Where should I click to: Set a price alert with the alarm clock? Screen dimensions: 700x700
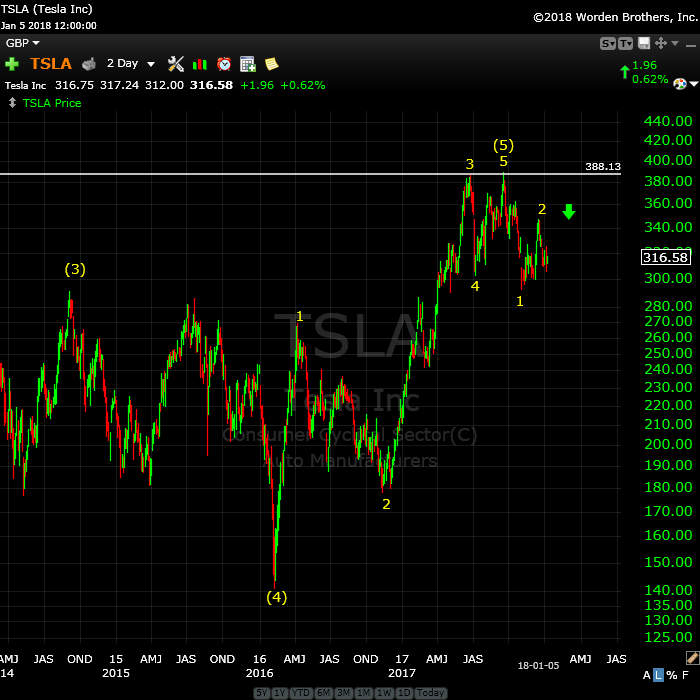coord(224,64)
